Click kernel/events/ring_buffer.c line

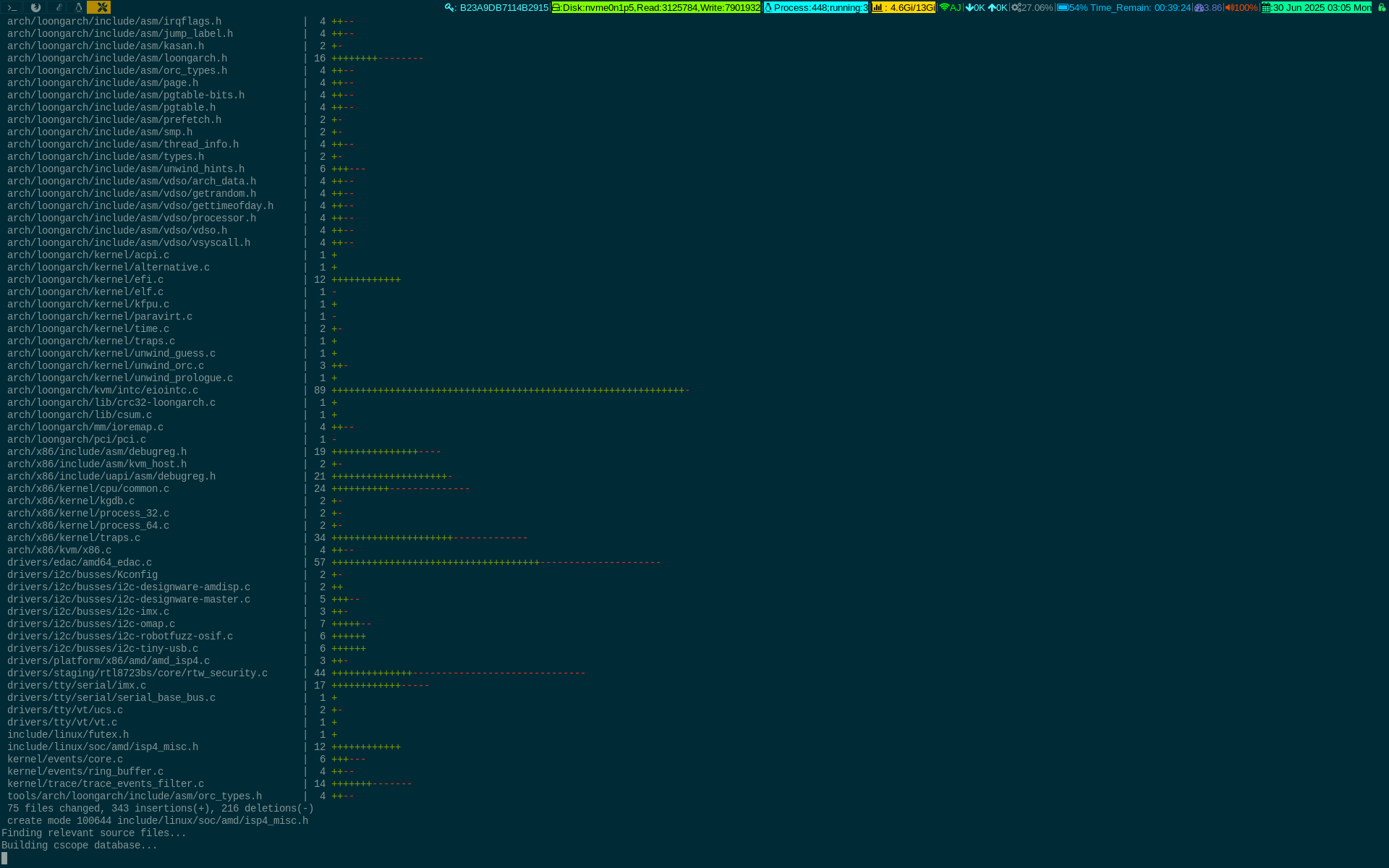pyautogui.click(x=181, y=772)
